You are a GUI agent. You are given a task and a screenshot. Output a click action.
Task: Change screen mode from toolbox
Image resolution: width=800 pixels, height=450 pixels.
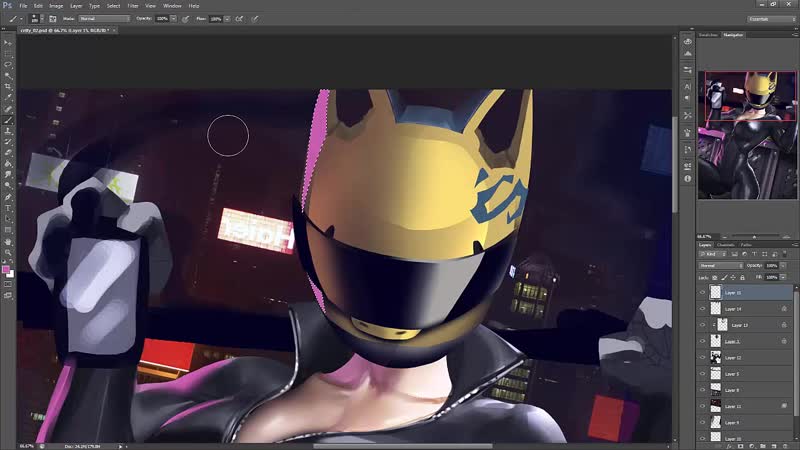tap(8, 295)
